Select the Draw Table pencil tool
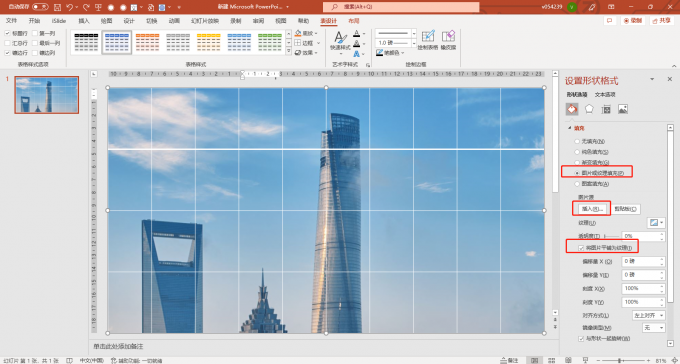Image resolution: width=680 pixels, height=364 pixels. coord(428,40)
